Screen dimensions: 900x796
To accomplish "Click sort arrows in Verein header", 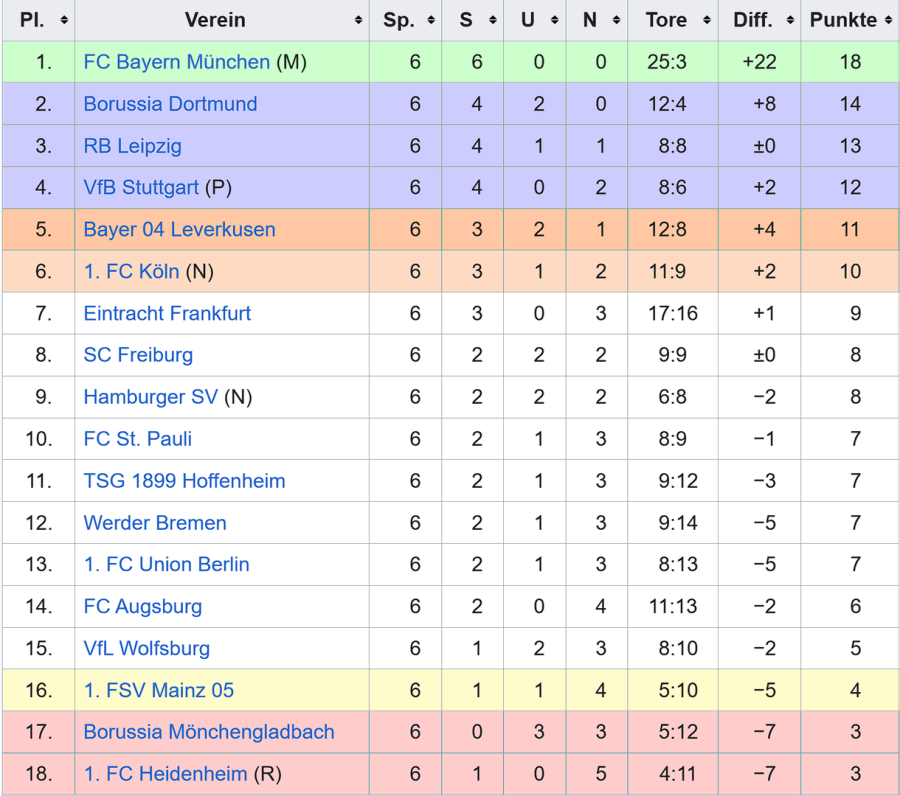I will click(x=359, y=20).
